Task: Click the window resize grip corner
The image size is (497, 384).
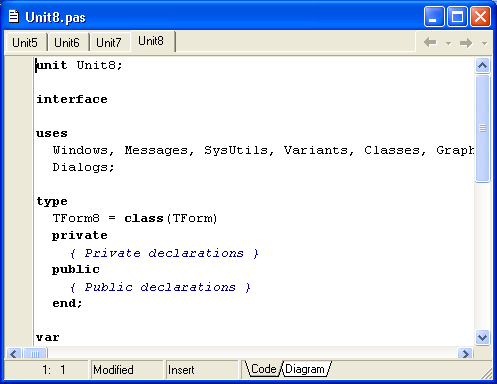Action: [487, 374]
